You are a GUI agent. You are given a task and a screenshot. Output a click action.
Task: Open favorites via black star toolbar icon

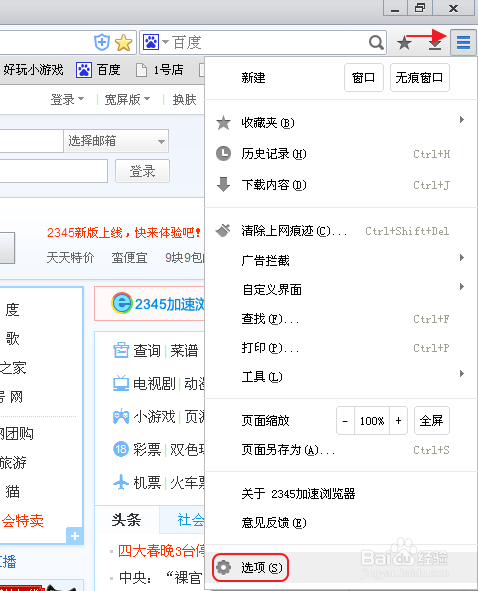pyautogui.click(x=404, y=43)
